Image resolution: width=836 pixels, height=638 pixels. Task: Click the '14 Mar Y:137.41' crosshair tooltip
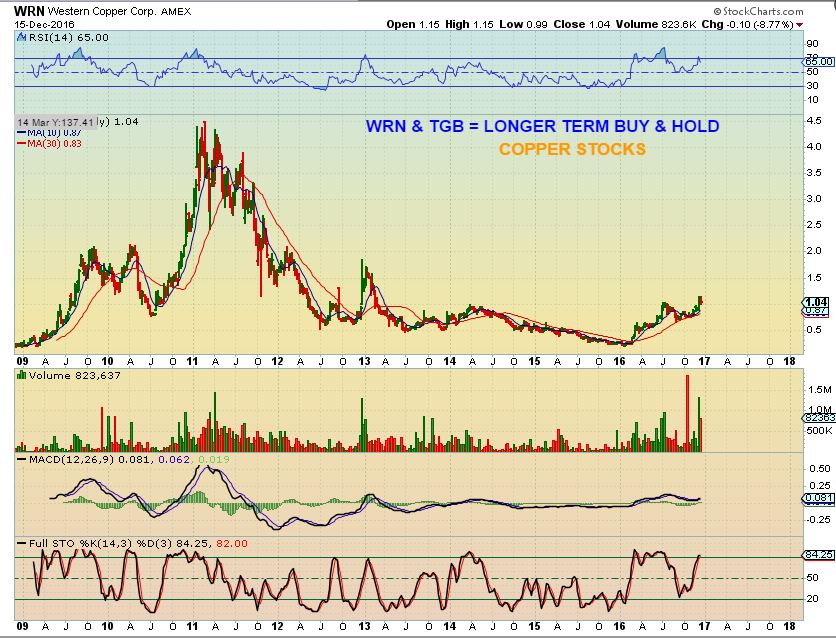coord(55,123)
